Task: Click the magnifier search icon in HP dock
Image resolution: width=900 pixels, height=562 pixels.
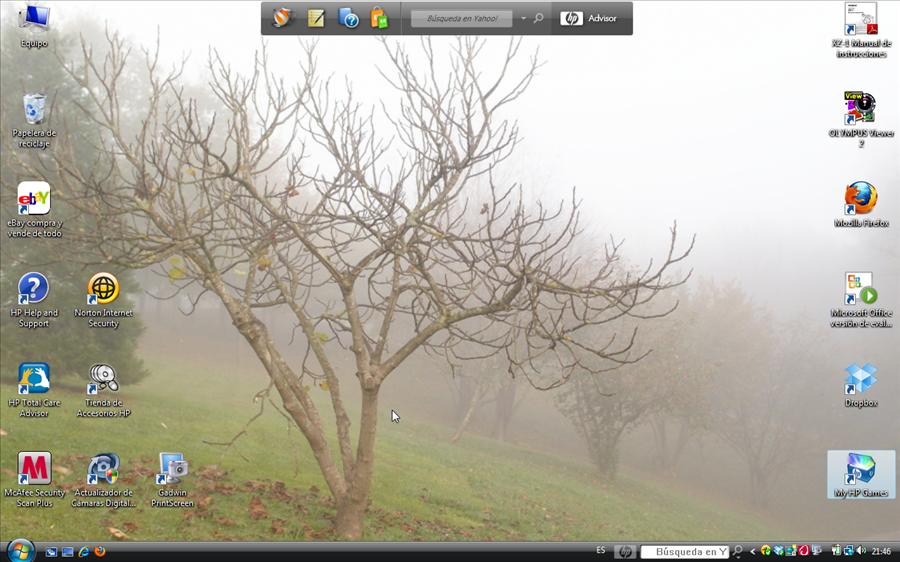Action: point(538,18)
